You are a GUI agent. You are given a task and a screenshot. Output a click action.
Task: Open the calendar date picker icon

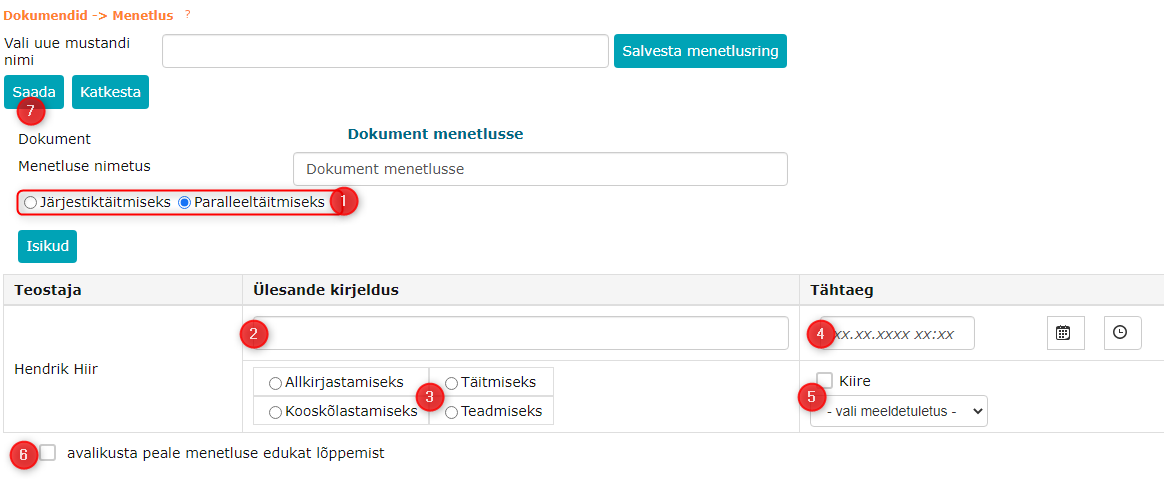pos(1065,333)
